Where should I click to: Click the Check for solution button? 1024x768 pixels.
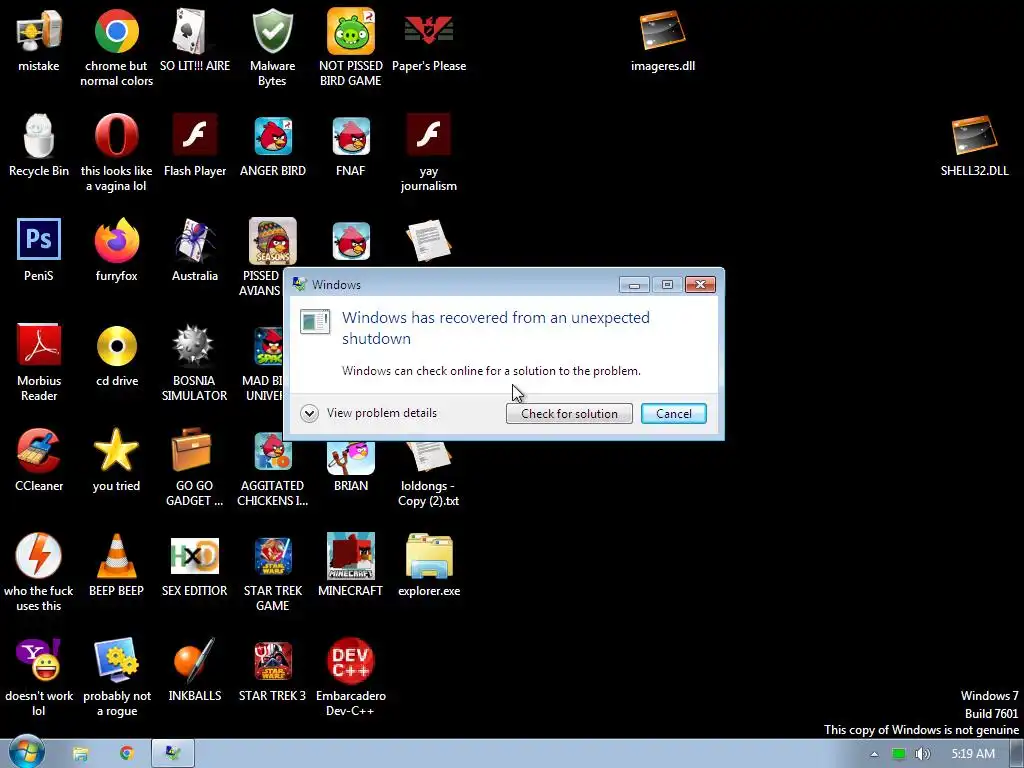click(x=569, y=413)
